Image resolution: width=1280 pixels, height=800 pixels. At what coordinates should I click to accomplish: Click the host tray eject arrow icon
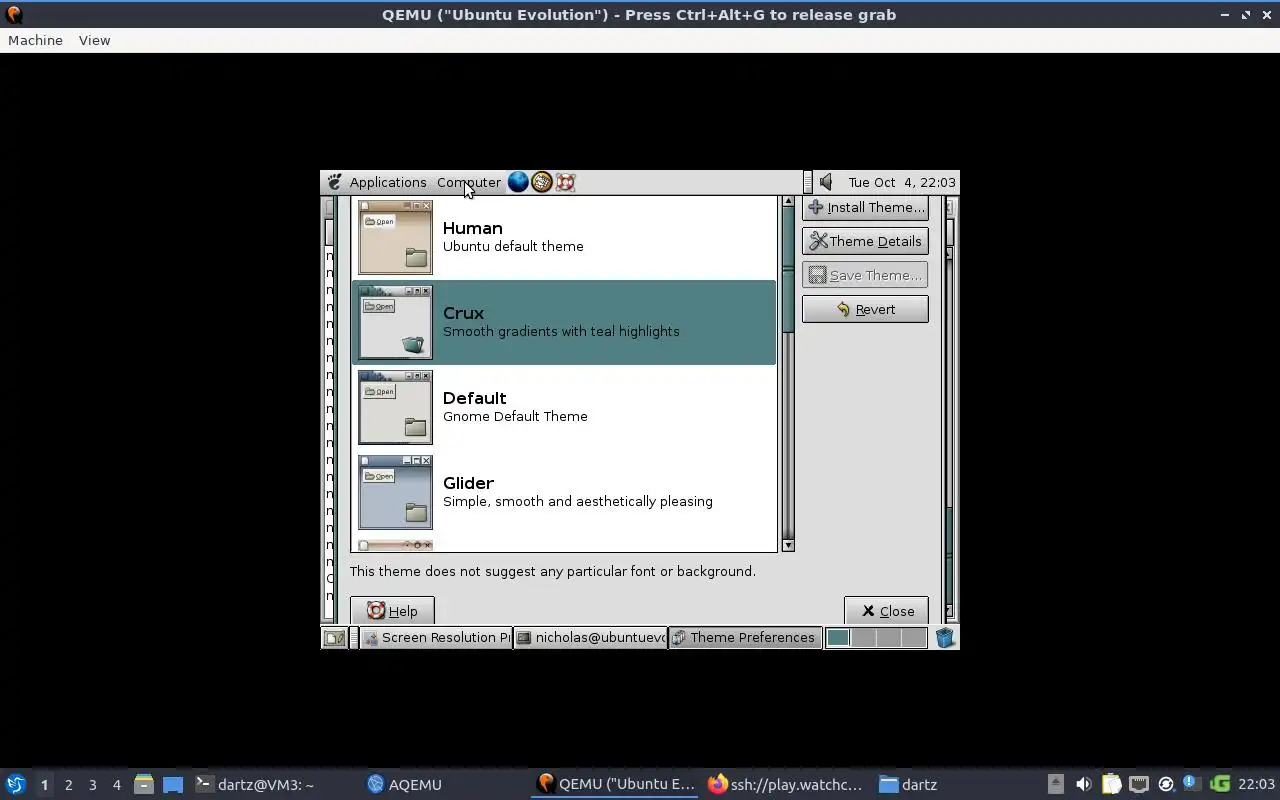(1055, 784)
